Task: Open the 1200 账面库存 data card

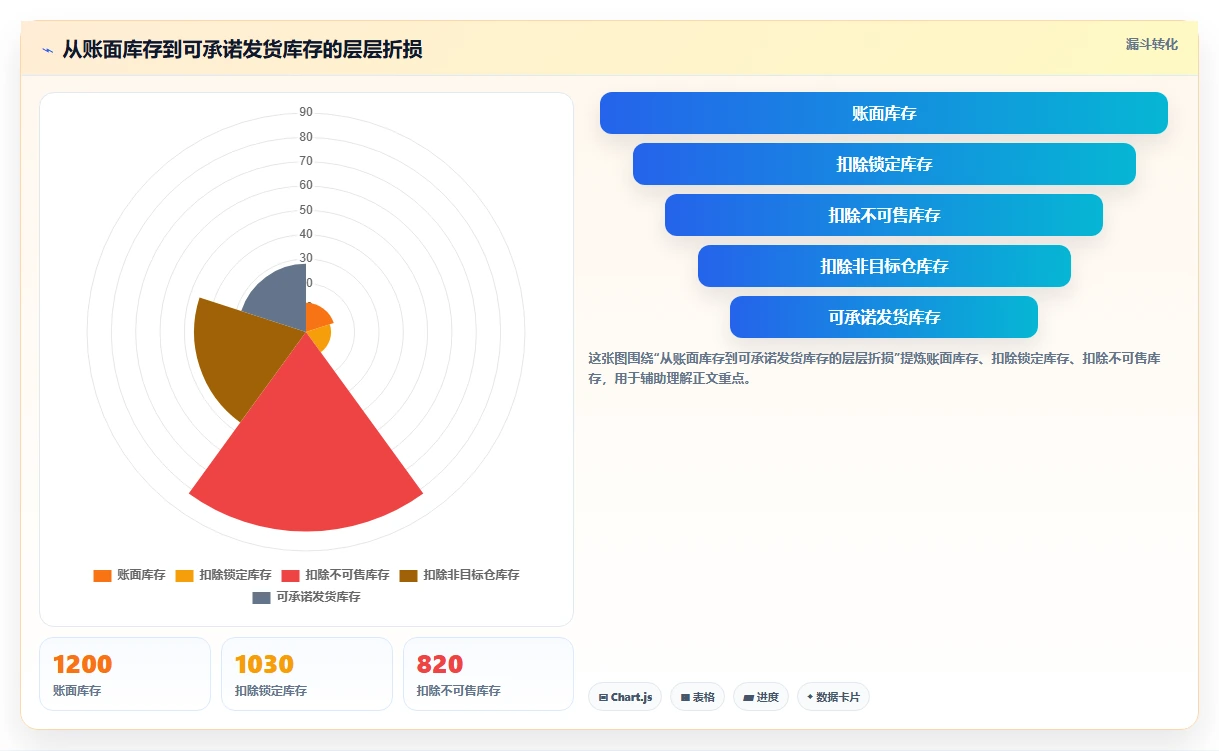Action: 125,674
